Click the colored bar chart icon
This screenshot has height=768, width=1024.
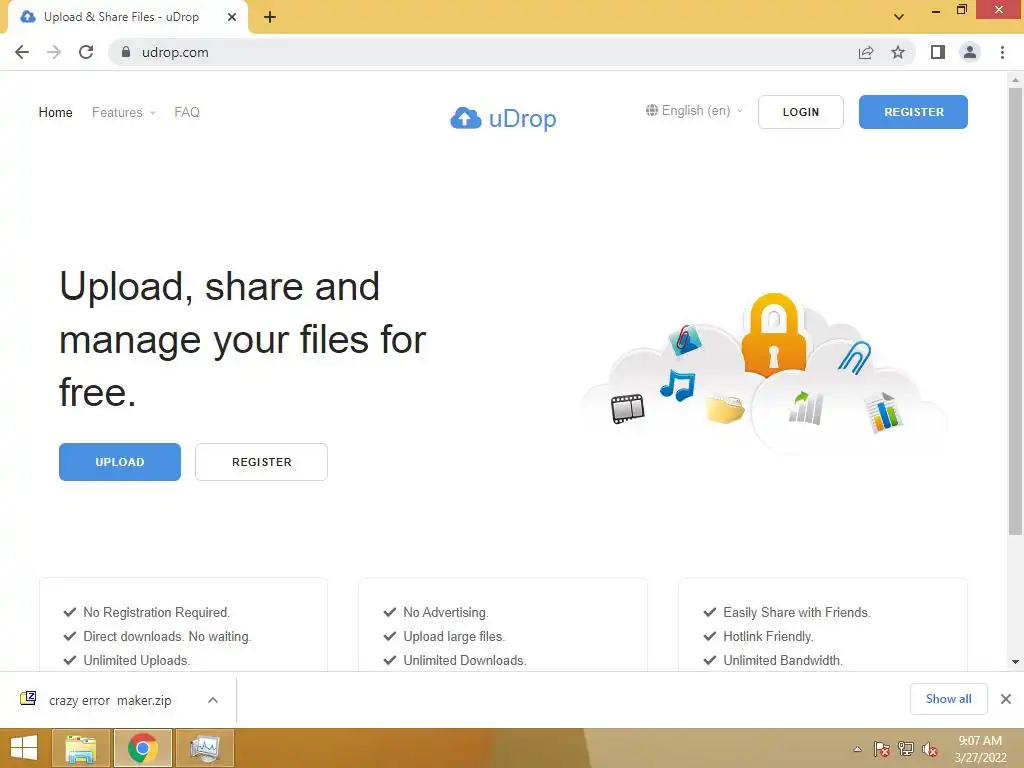pos(884,412)
